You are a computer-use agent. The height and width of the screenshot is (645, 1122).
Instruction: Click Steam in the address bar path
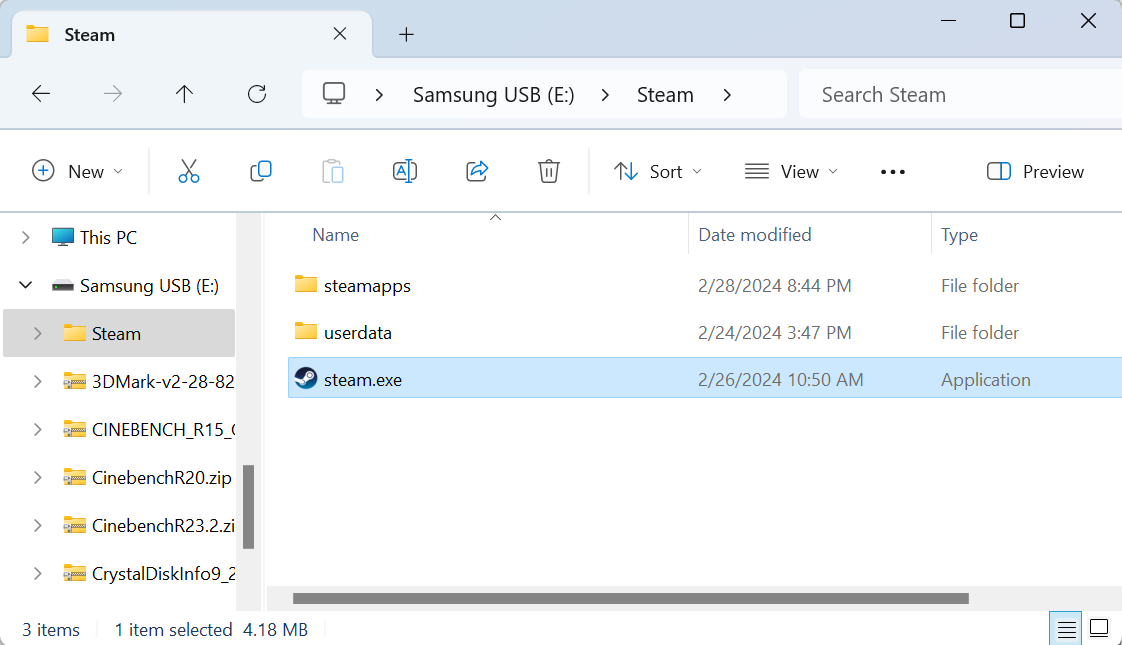tap(665, 94)
